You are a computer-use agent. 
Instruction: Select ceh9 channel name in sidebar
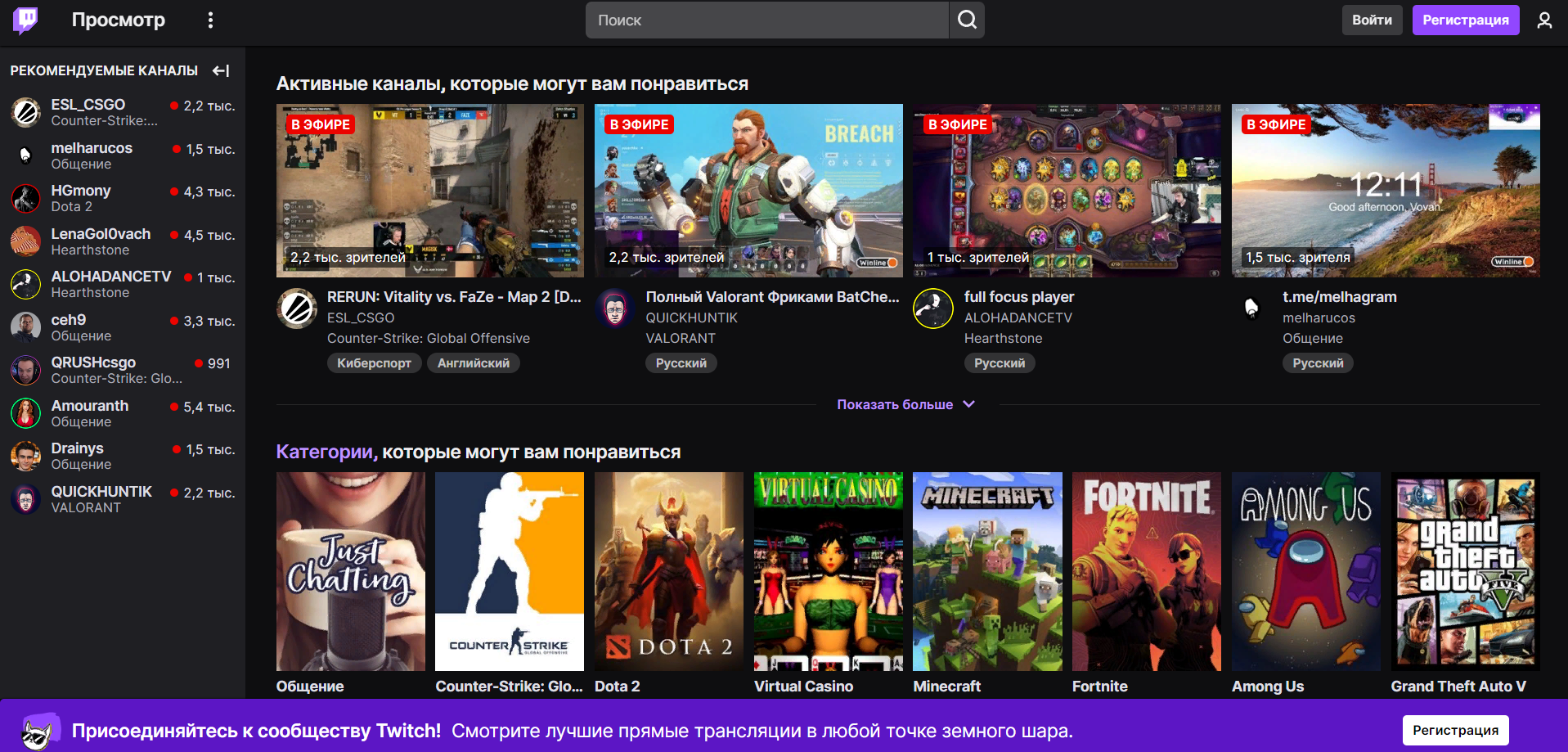click(69, 320)
